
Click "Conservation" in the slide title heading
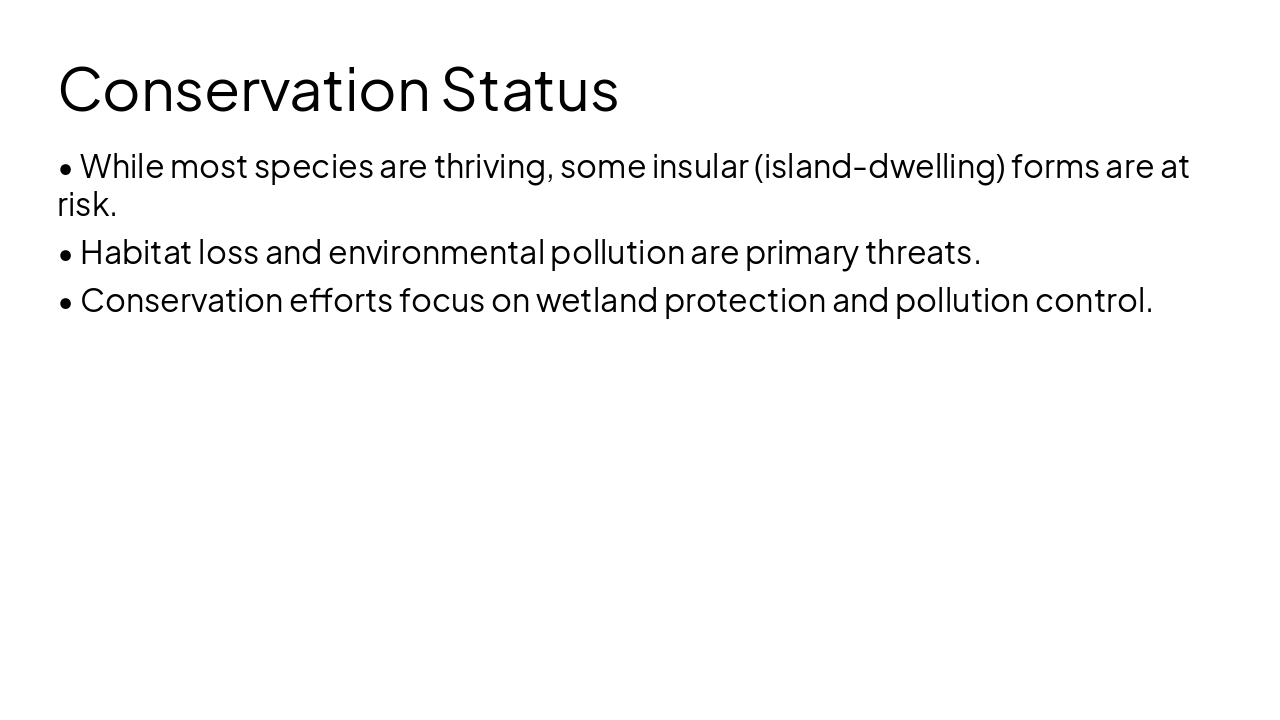pos(244,90)
